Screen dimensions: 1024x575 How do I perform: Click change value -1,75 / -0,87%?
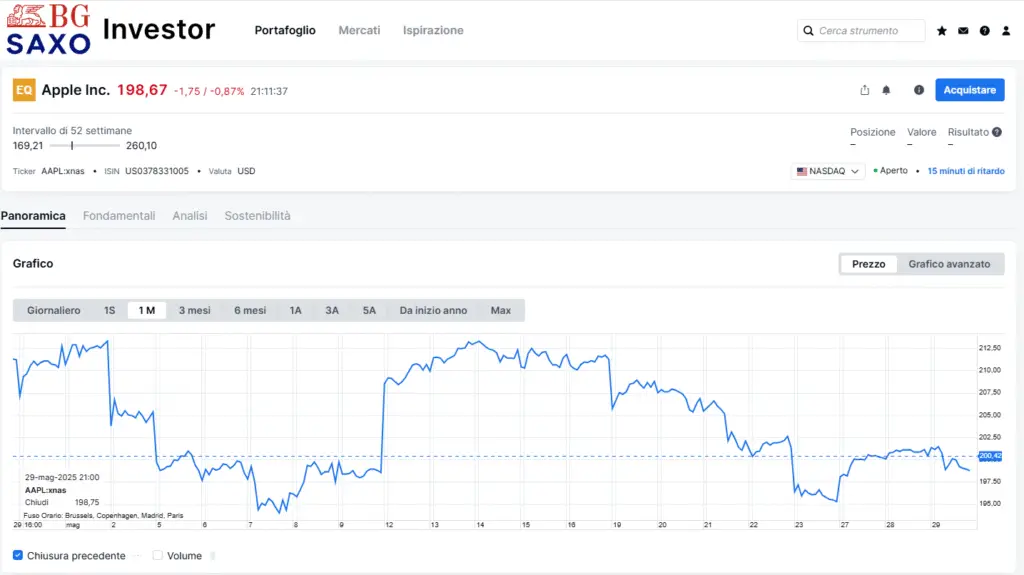pyautogui.click(x=209, y=91)
